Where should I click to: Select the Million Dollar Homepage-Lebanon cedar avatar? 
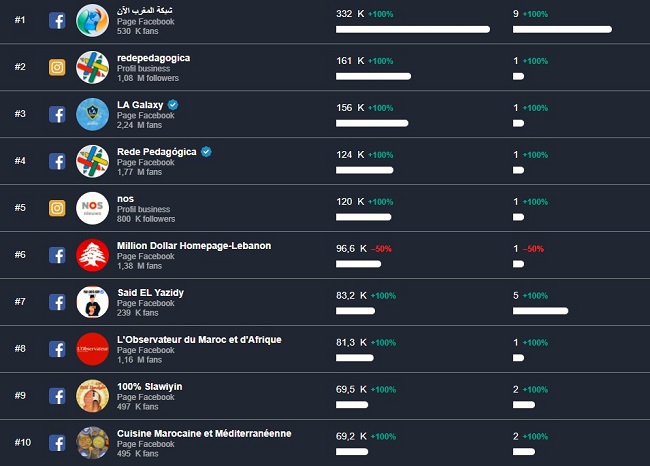point(93,255)
